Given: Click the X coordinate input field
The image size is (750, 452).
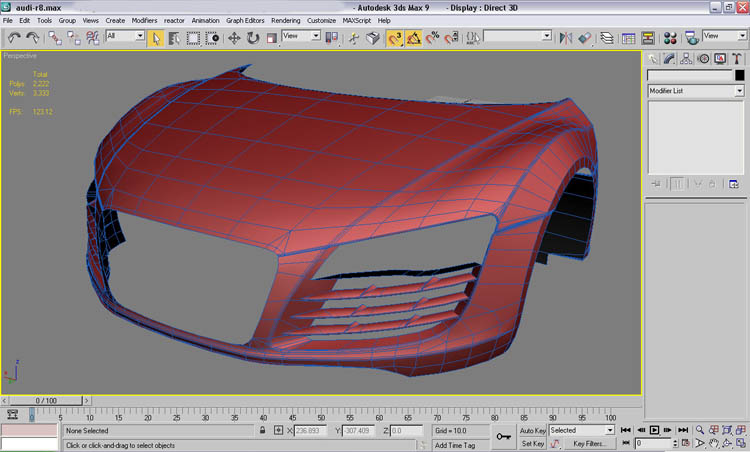Looking at the screenshot, I should pos(309,430).
